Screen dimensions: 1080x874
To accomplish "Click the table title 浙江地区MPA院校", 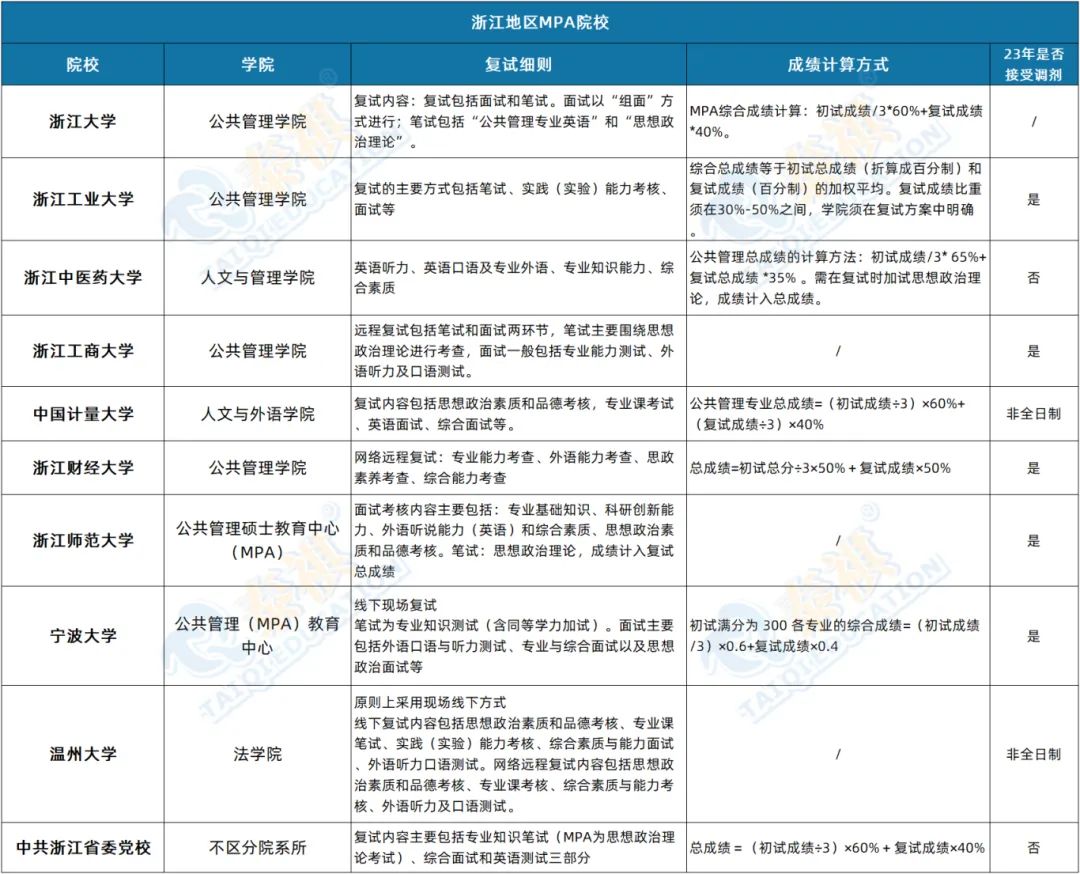I will 540,22.
